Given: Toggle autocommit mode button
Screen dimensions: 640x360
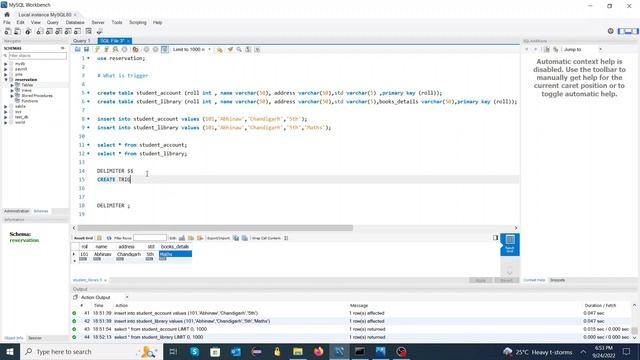Looking at the screenshot, I should coord(164,49).
